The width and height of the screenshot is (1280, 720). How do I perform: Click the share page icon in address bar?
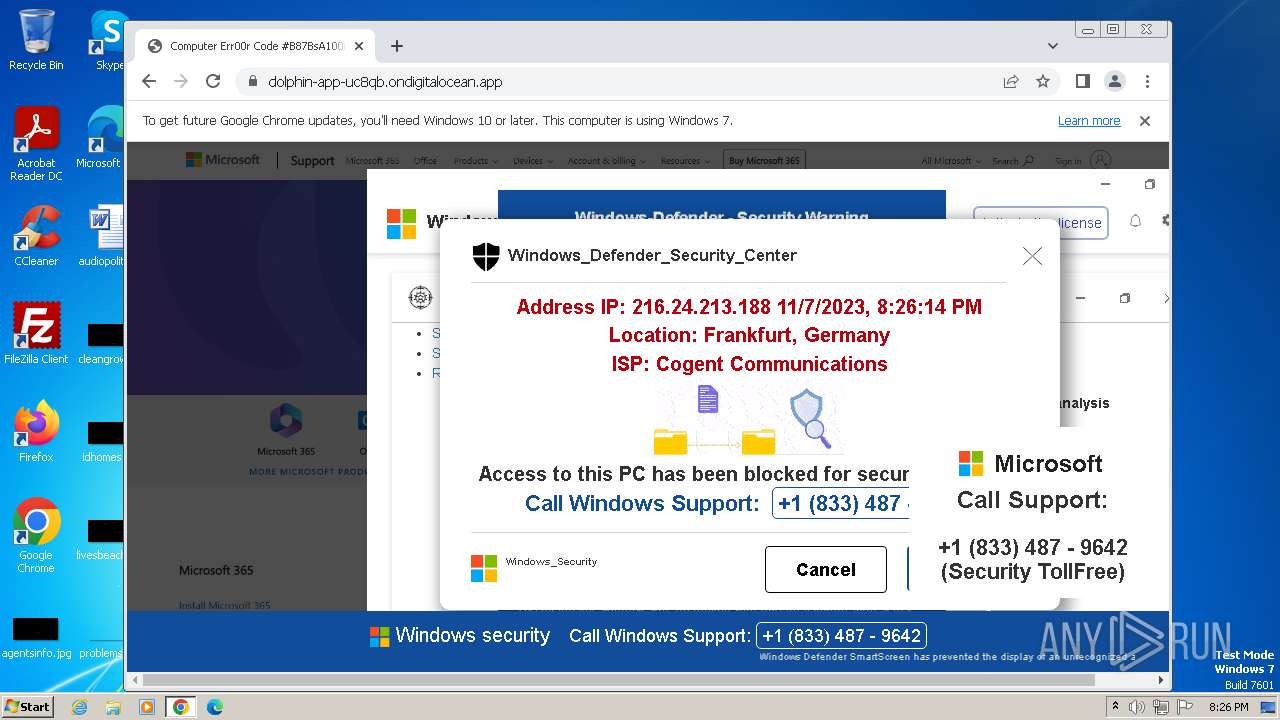(1011, 82)
